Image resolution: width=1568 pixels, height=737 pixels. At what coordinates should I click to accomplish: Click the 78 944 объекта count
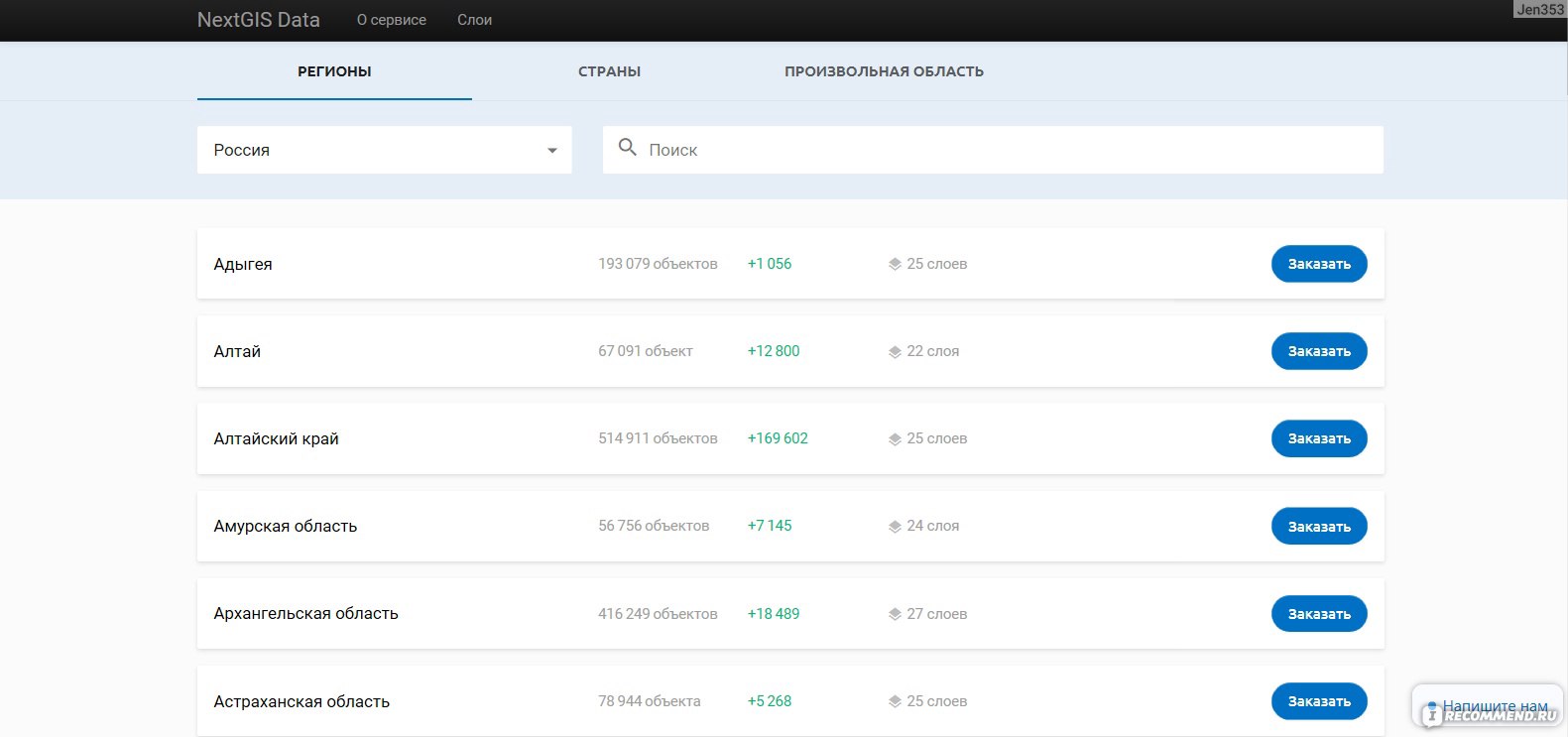pos(650,701)
